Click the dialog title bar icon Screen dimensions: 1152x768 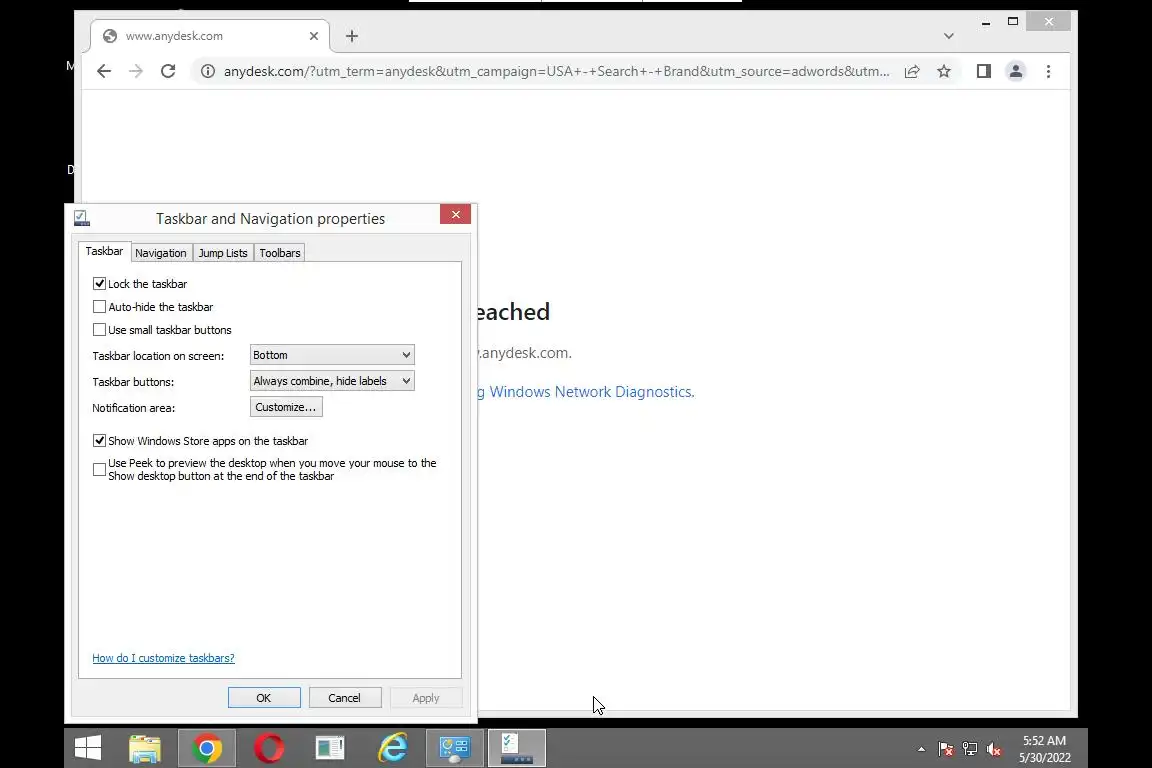pos(82,218)
